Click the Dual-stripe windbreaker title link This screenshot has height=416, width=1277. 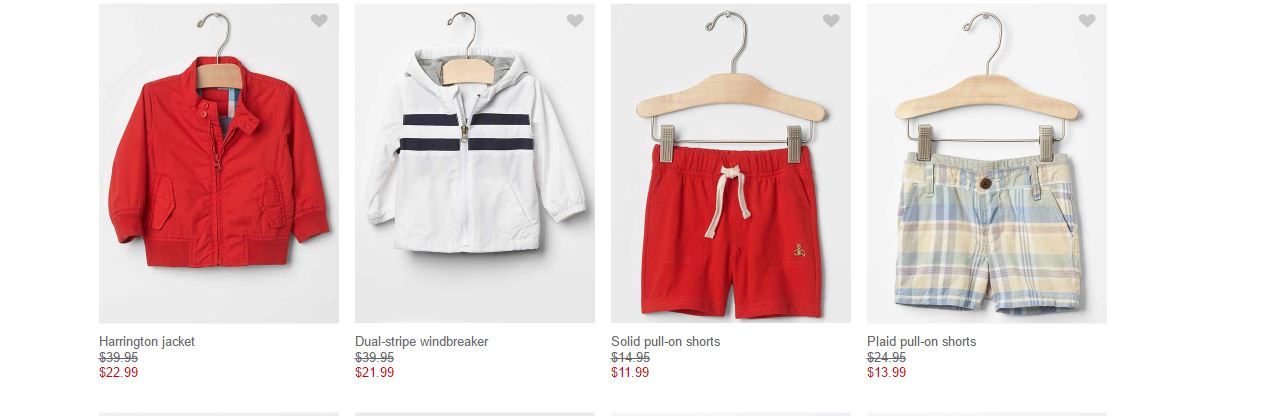coord(422,342)
